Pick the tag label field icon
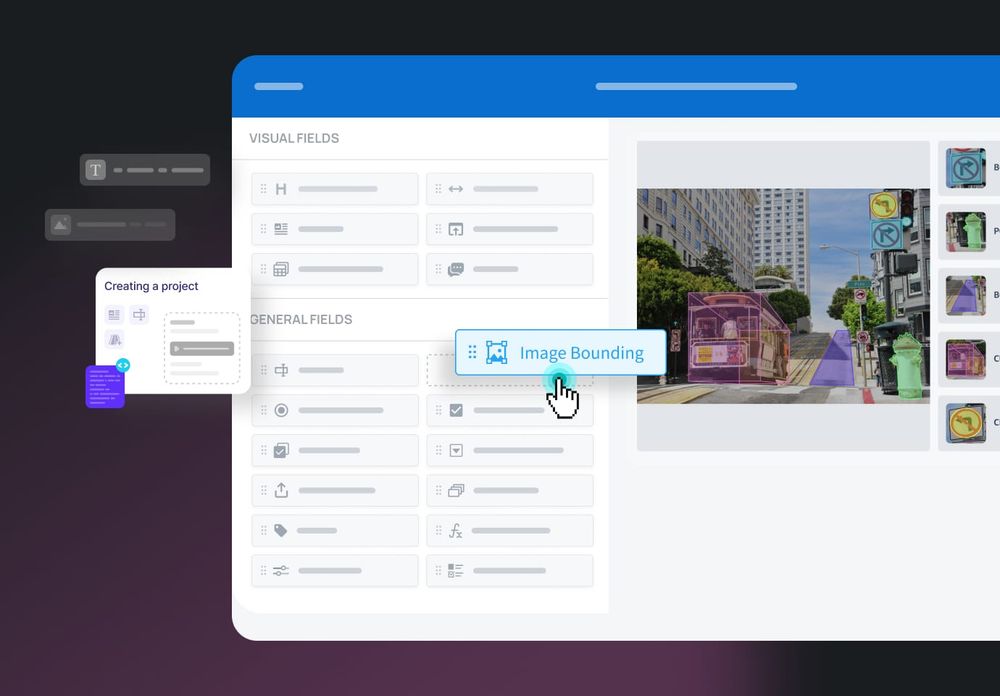Screen dimensions: 1000x696 coord(280,531)
